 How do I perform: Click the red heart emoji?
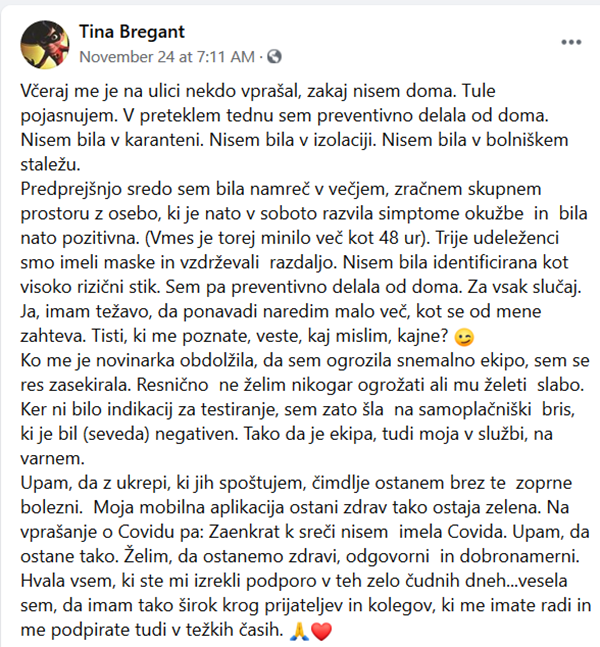click(x=321, y=631)
